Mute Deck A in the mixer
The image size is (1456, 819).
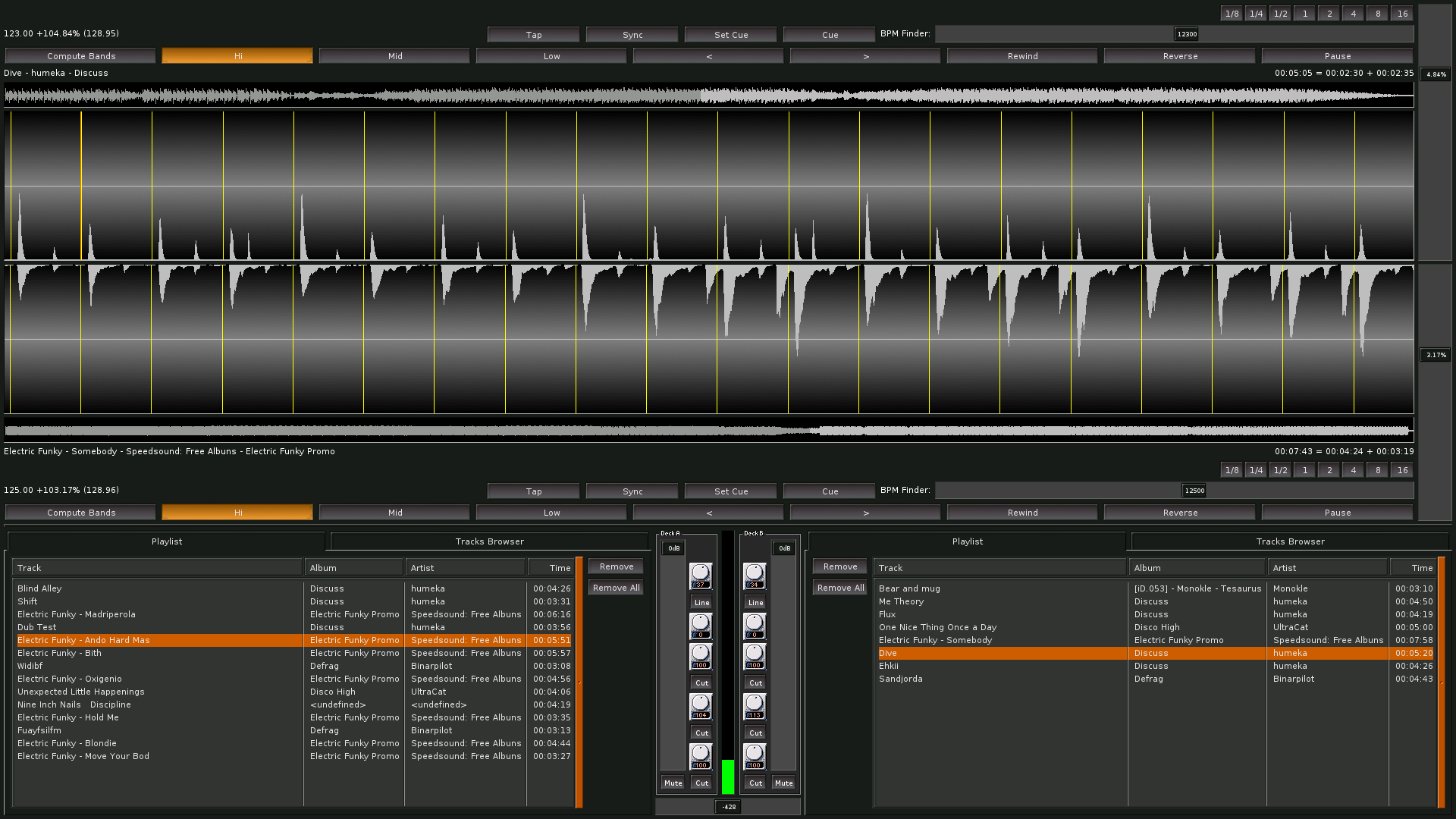673,783
